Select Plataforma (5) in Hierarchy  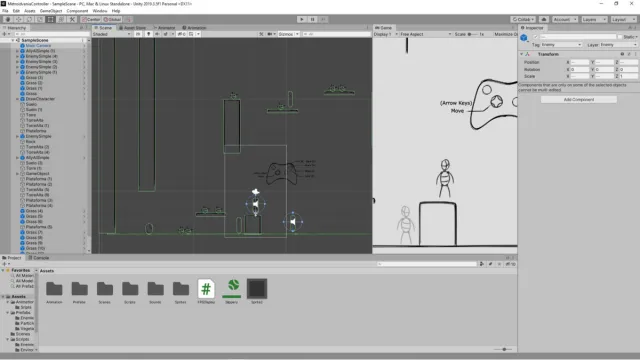pyautogui.click(x=39, y=227)
